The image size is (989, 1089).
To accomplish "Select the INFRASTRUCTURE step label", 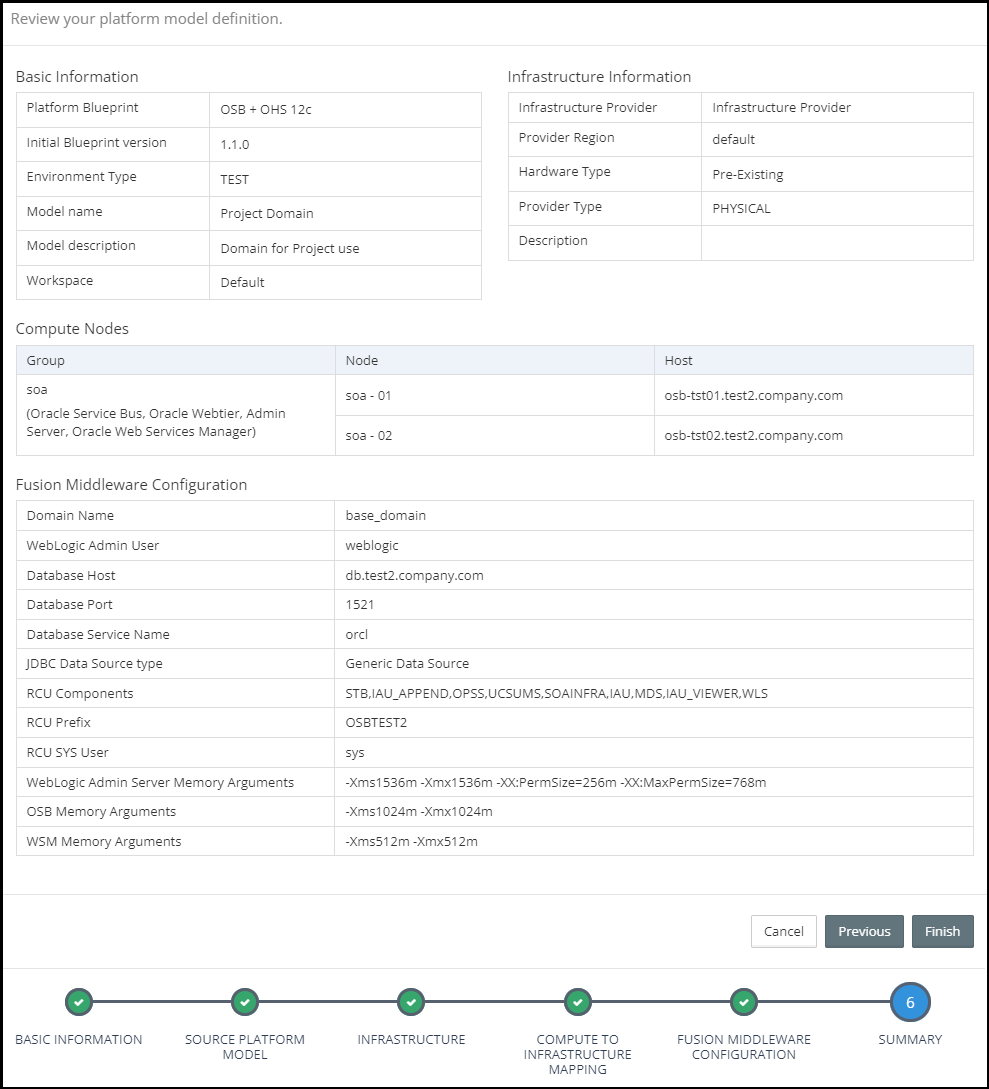I will (x=411, y=1039).
